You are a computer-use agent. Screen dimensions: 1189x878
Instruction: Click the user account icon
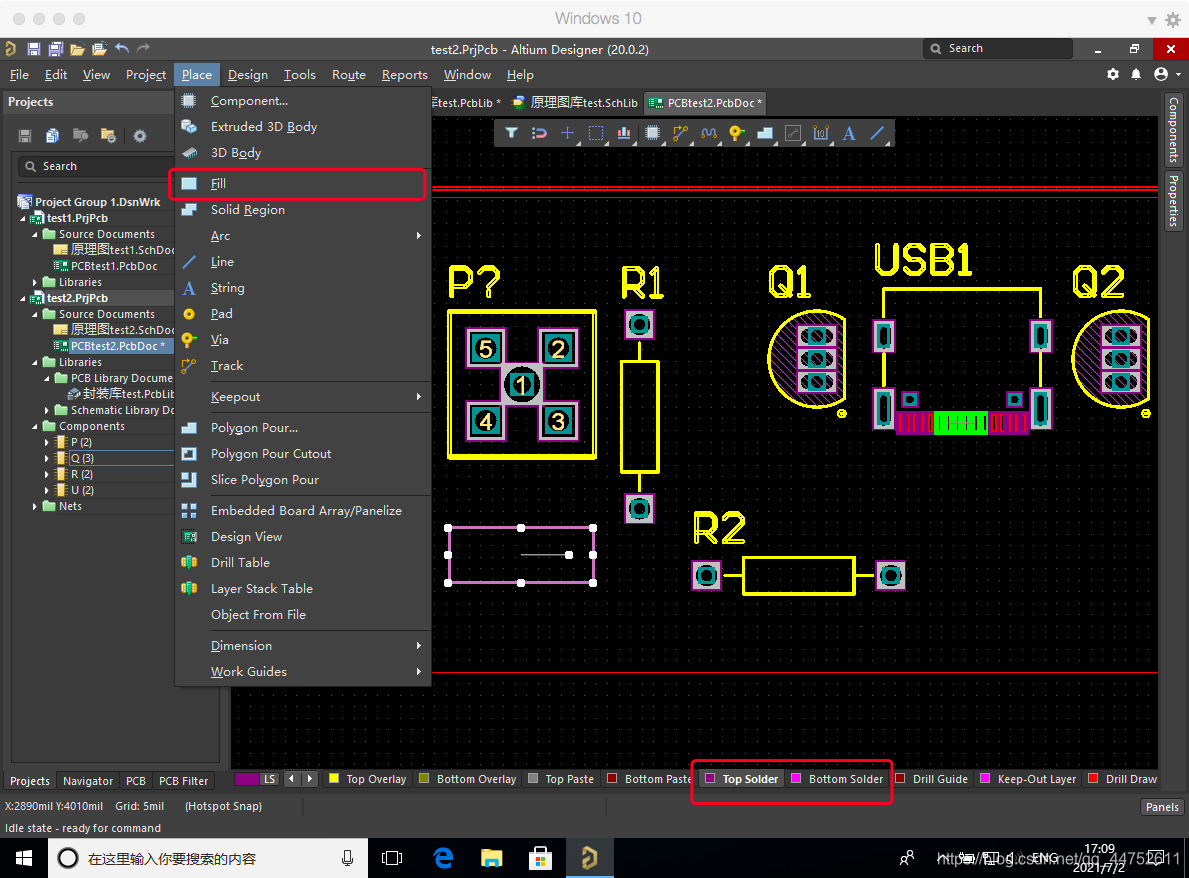pyautogui.click(x=1161, y=74)
